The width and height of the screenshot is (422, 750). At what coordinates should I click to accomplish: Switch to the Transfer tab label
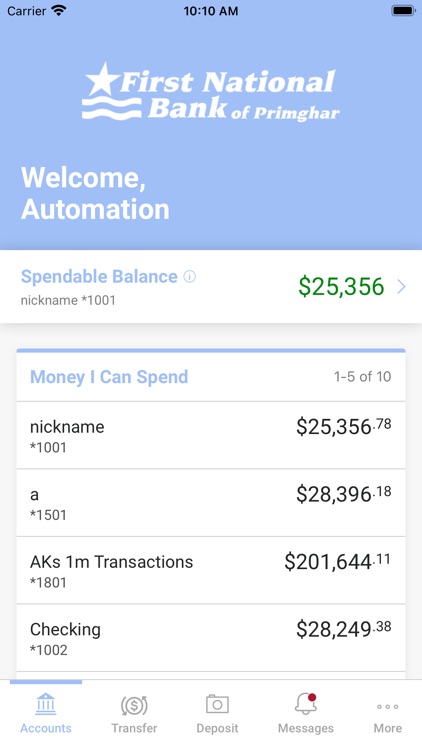point(134,728)
